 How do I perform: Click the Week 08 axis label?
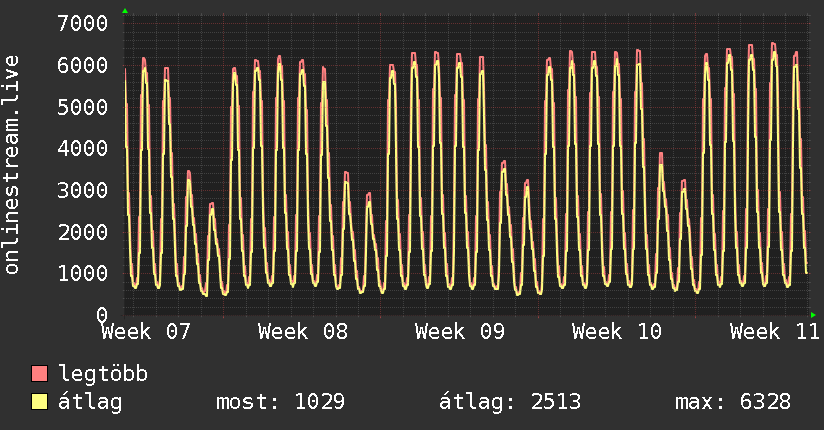303,332
